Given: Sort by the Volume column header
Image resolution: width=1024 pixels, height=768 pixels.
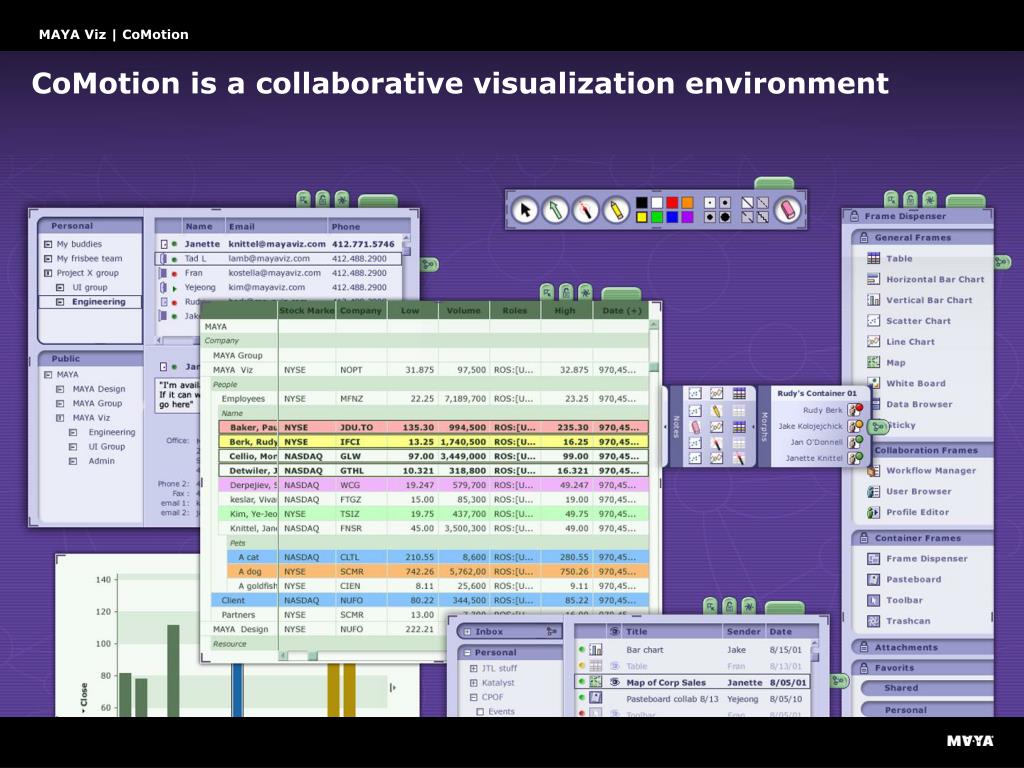Looking at the screenshot, I should click(x=464, y=311).
